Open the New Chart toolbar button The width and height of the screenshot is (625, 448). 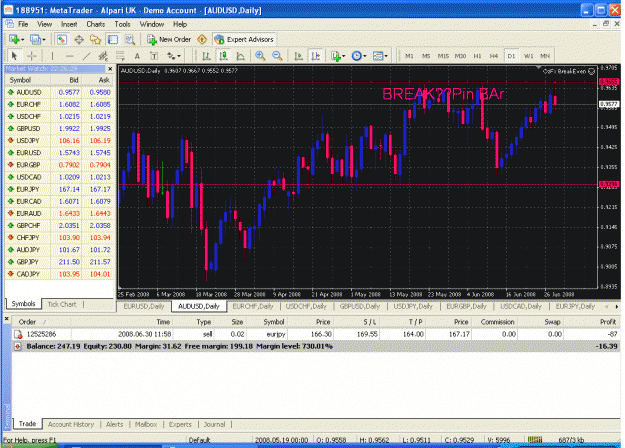tap(16, 39)
